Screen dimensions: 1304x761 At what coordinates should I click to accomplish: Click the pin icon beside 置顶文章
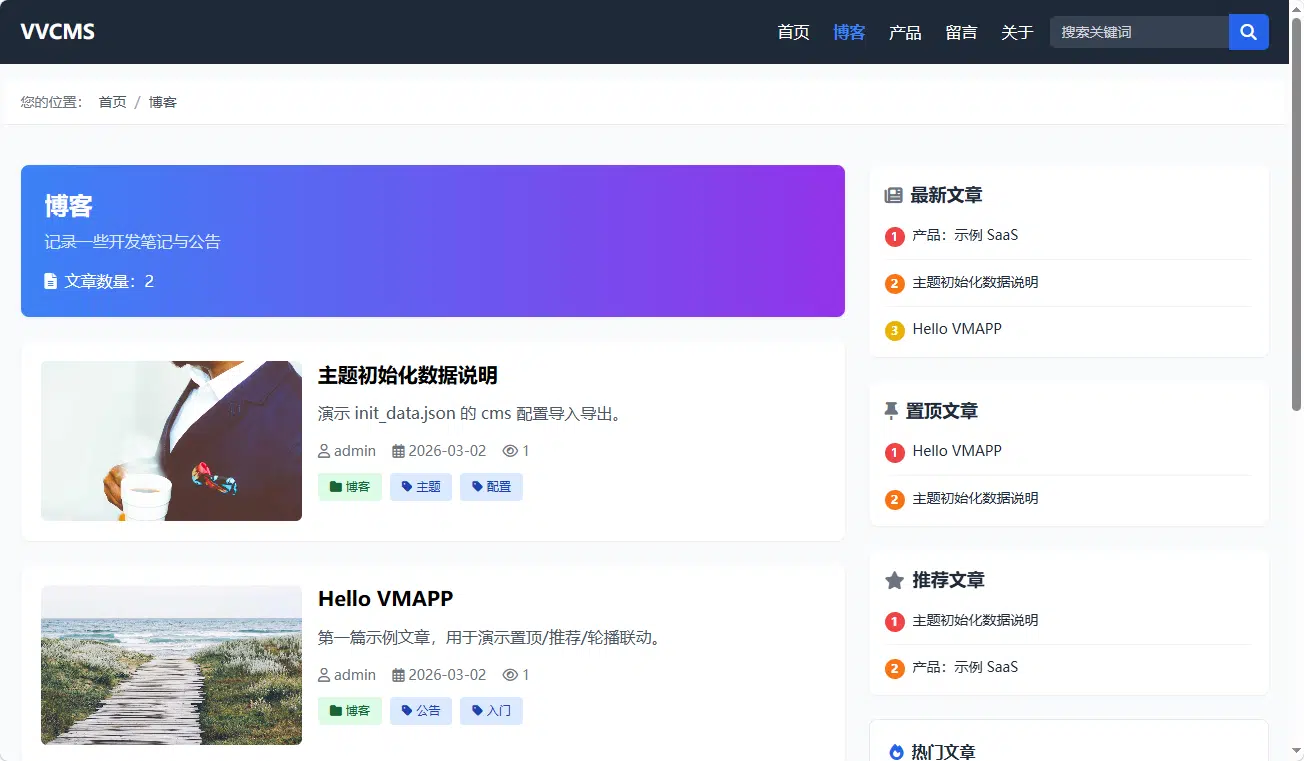(892, 411)
